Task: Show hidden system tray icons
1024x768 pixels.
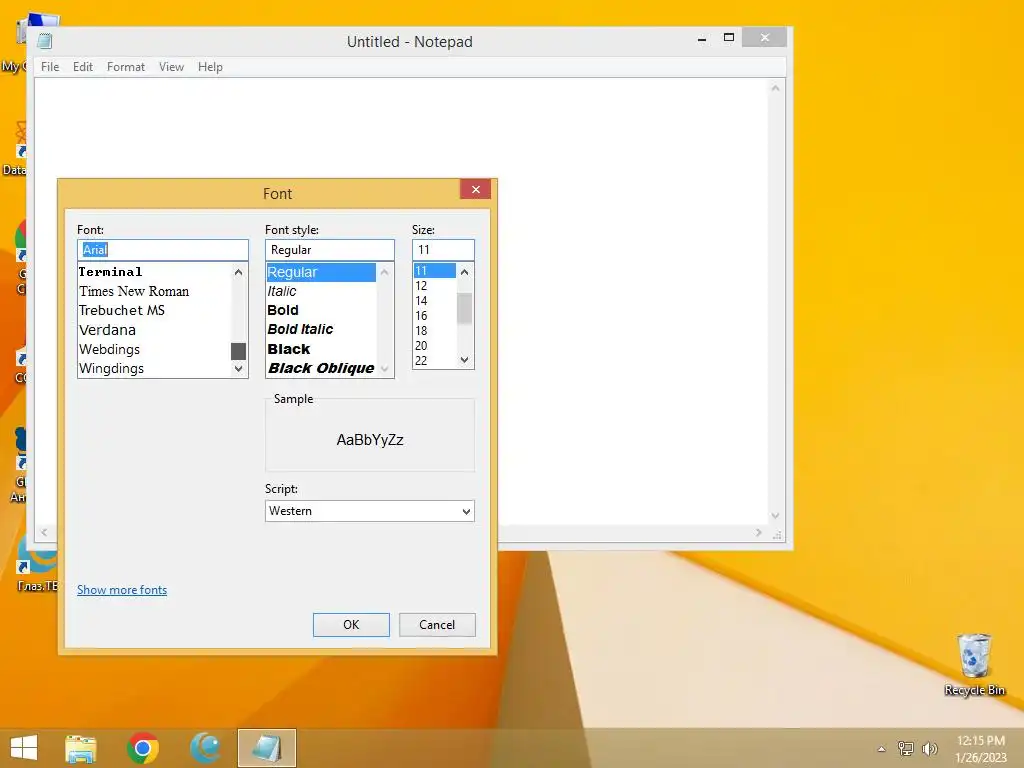Action: point(882,749)
